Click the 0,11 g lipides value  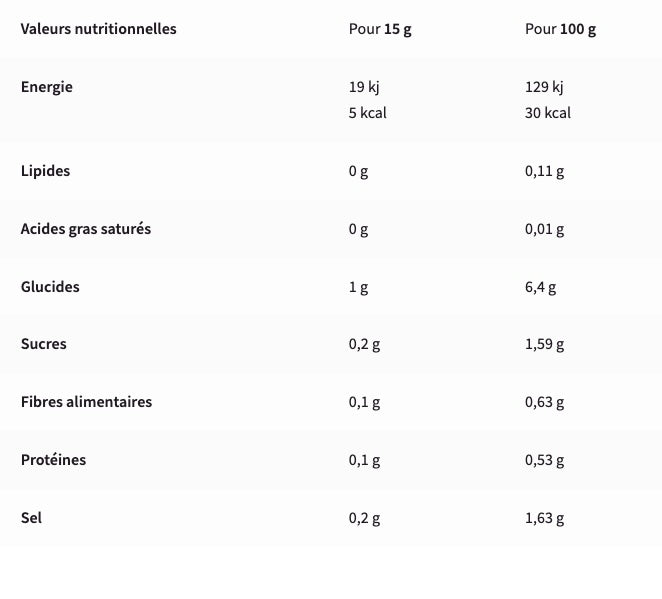544,171
